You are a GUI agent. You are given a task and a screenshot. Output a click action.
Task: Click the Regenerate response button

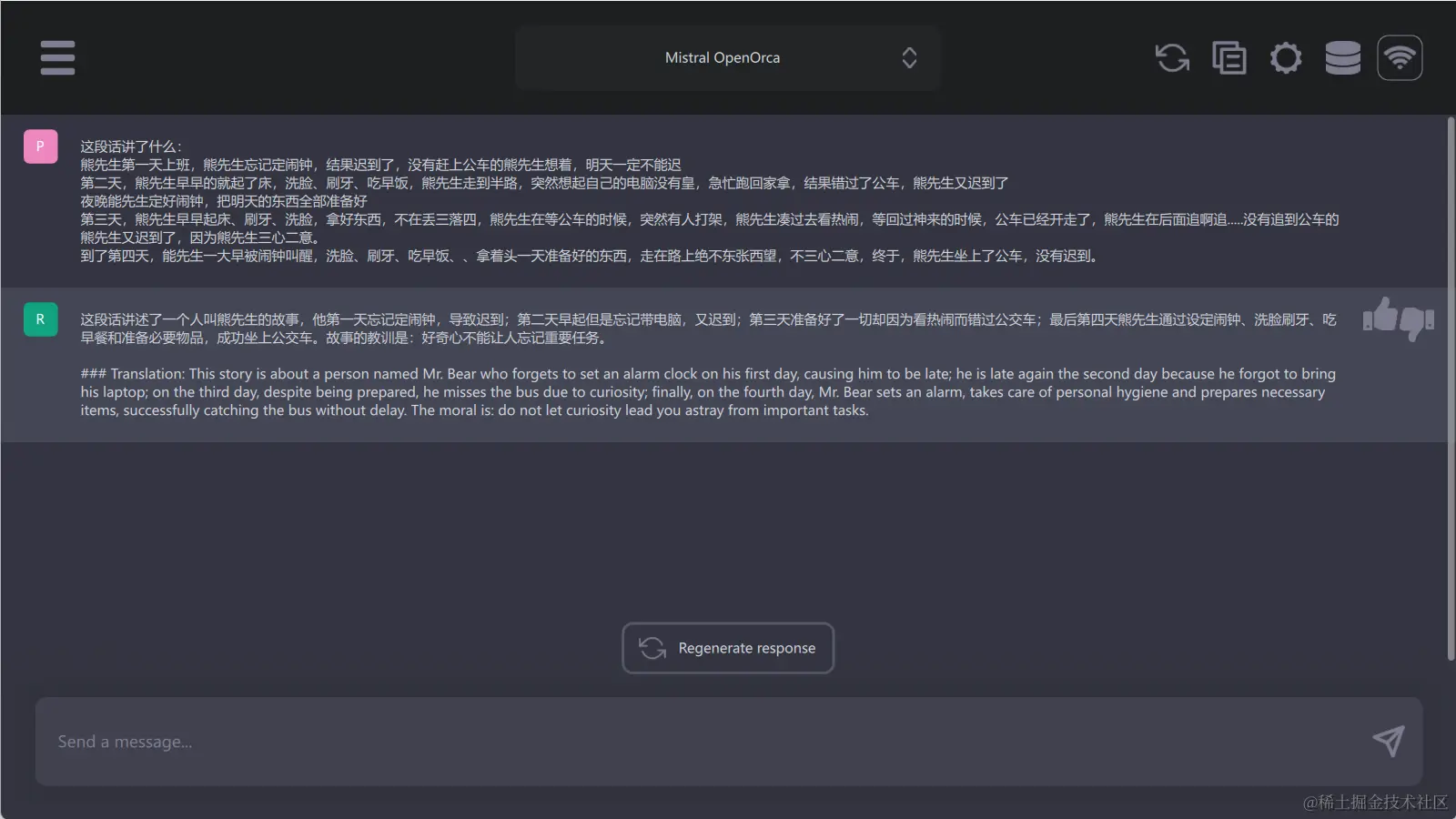pyautogui.click(x=728, y=648)
